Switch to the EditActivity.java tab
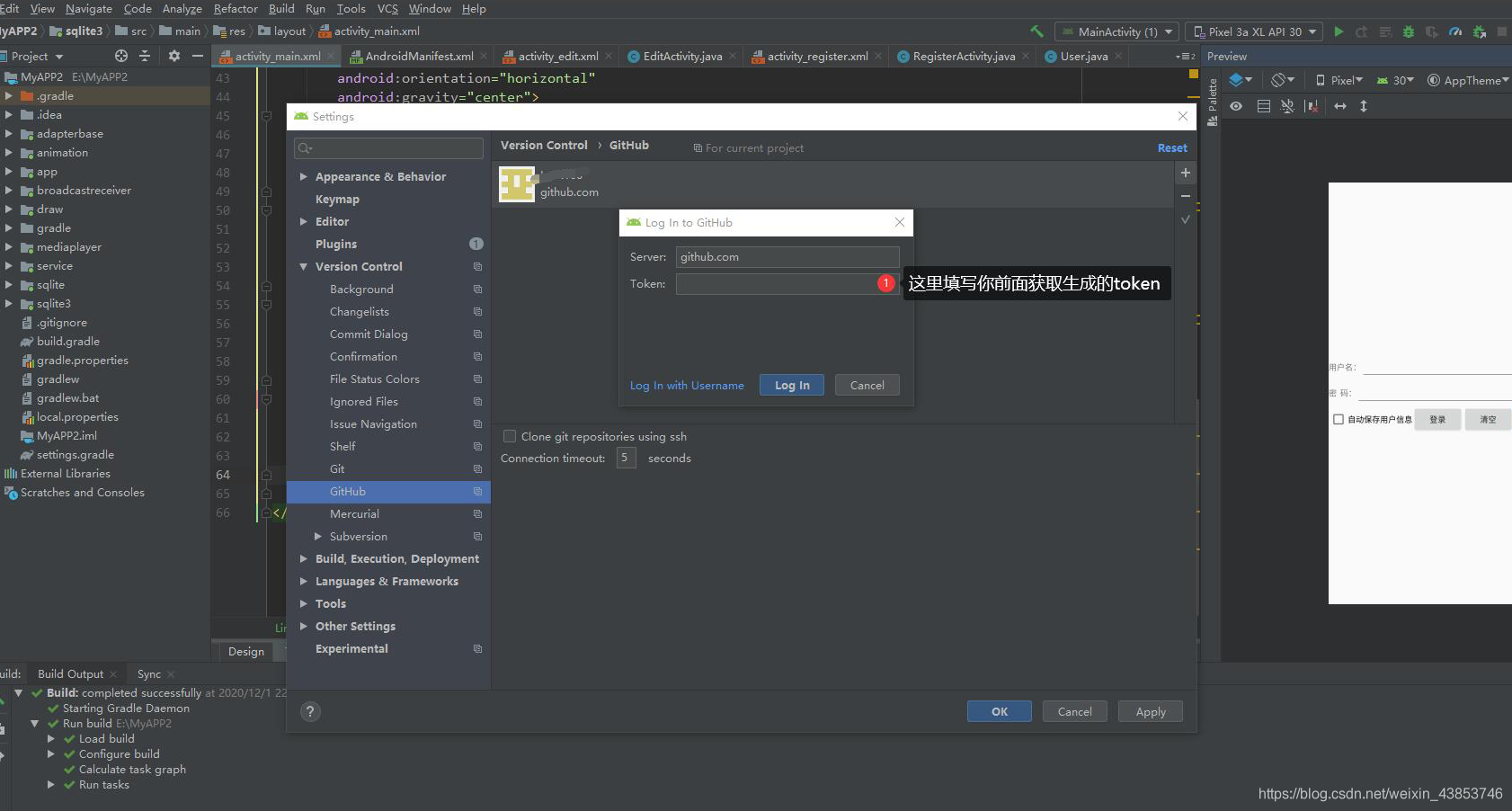This screenshot has width=1512, height=811. (x=681, y=56)
